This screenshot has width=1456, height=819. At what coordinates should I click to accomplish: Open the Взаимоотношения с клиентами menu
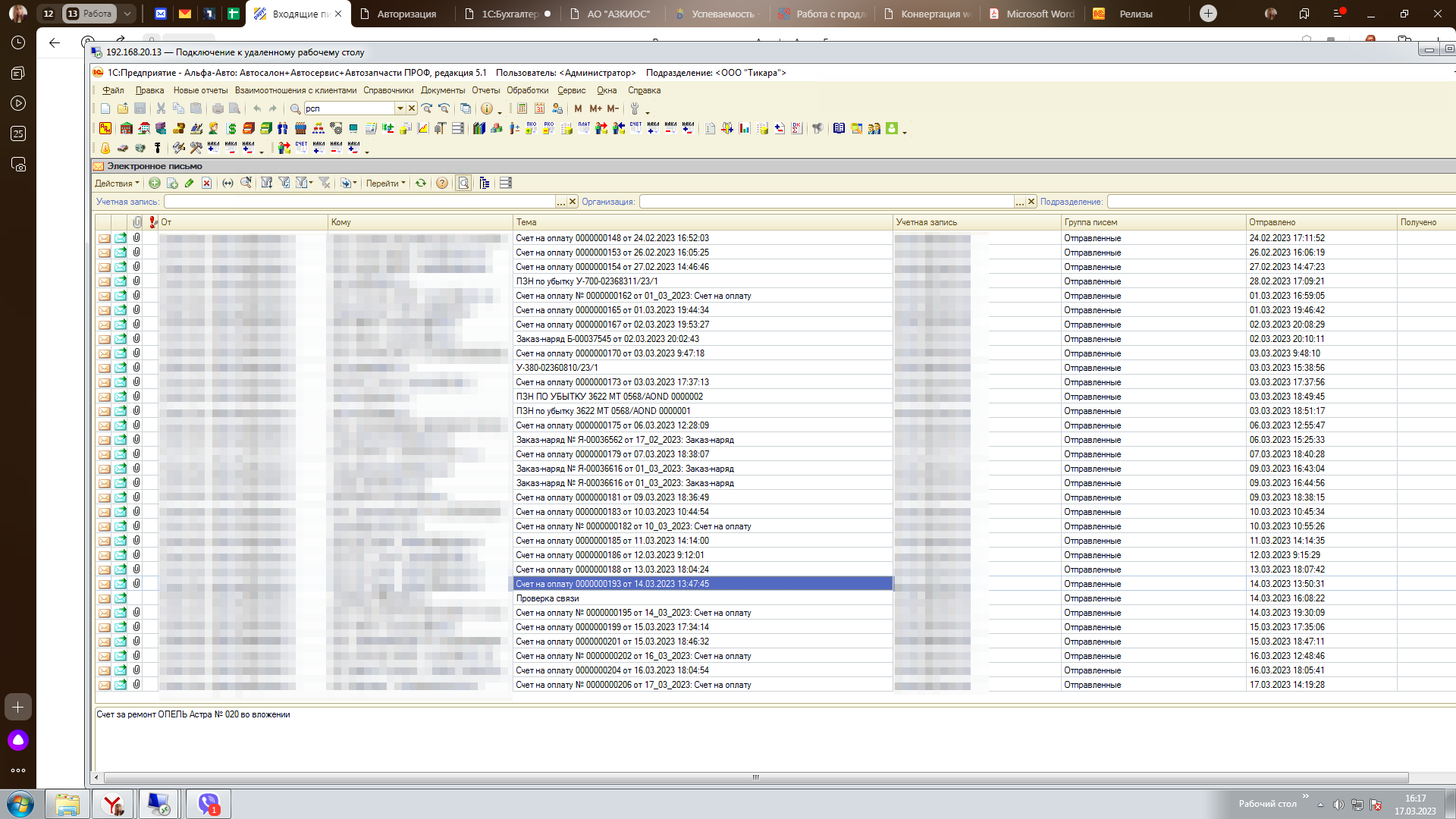tap(296, 90)
